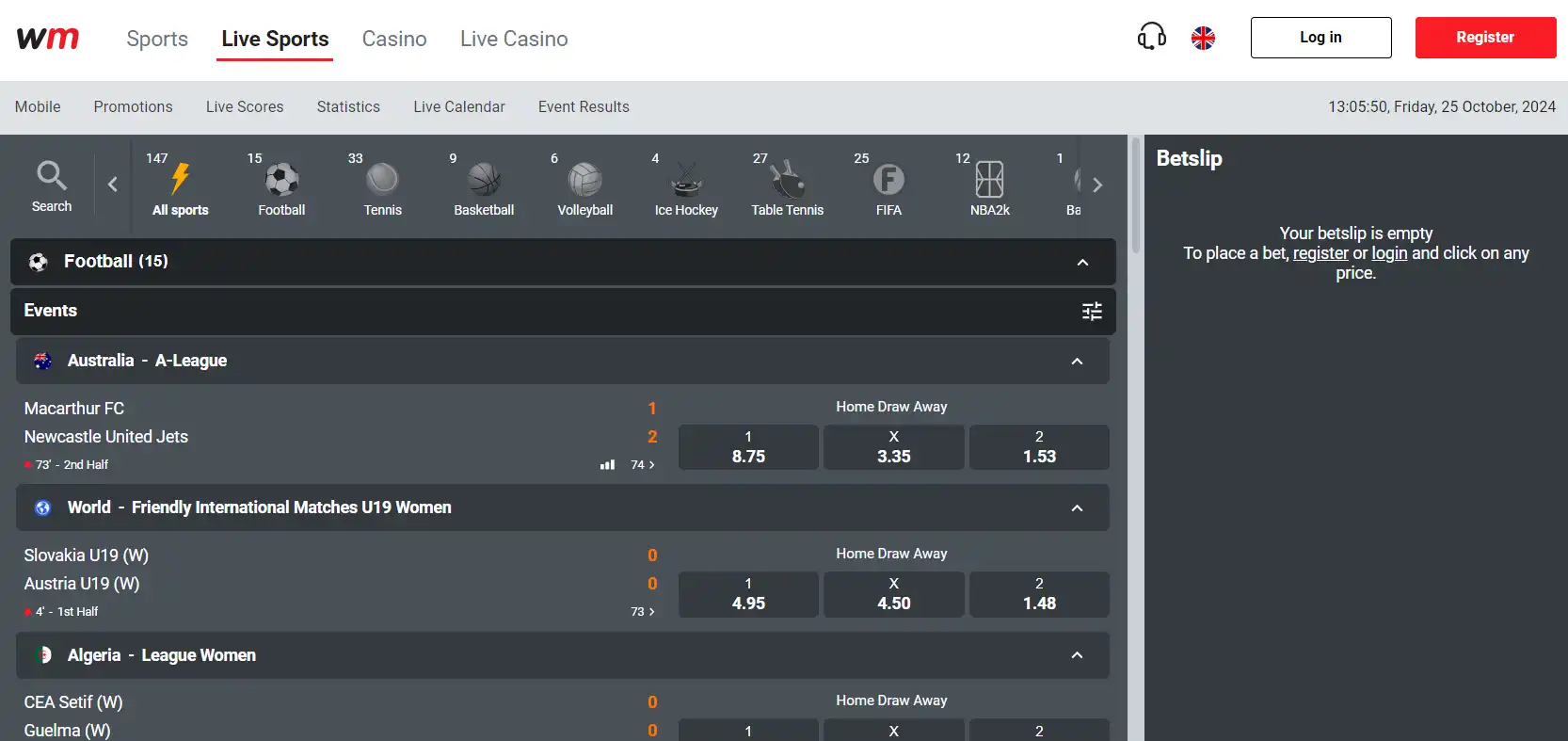Click Australia flag league icon
Screen dimensions: 1568x741
click(x=42, y=361)
